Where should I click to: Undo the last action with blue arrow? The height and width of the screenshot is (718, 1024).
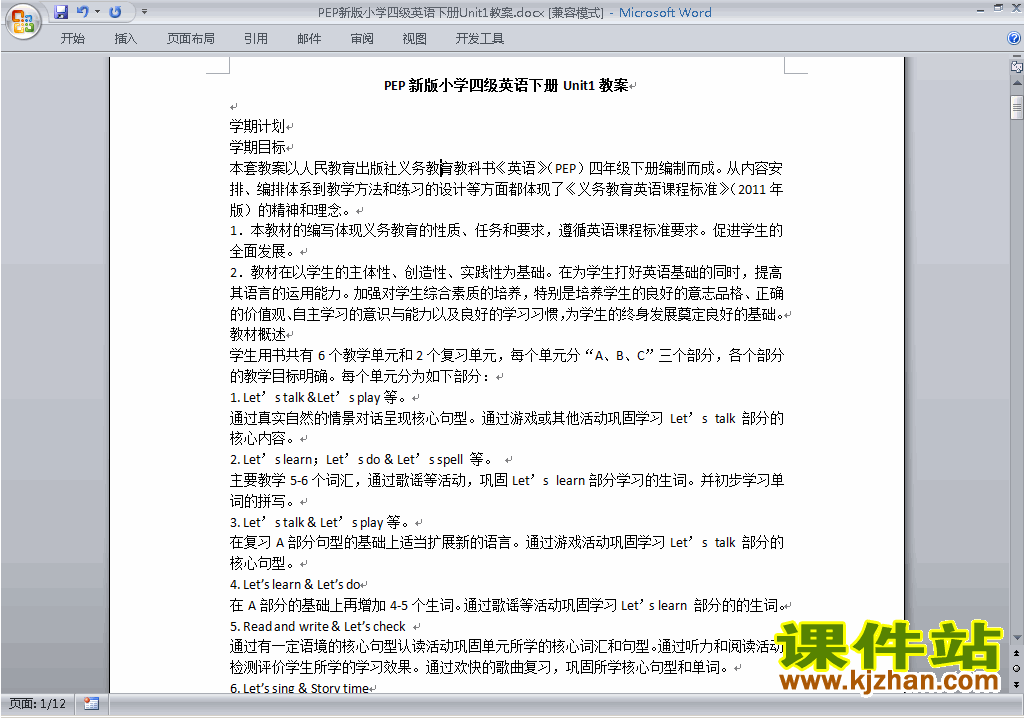(82, 12)
